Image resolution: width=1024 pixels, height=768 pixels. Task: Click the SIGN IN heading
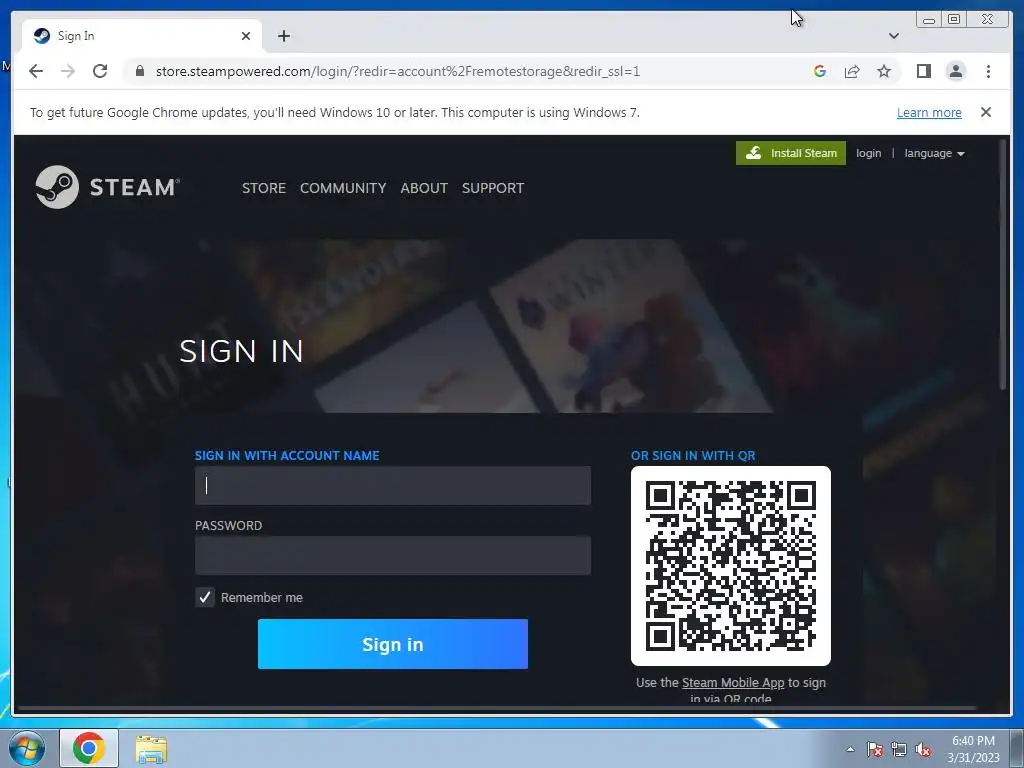242,351
